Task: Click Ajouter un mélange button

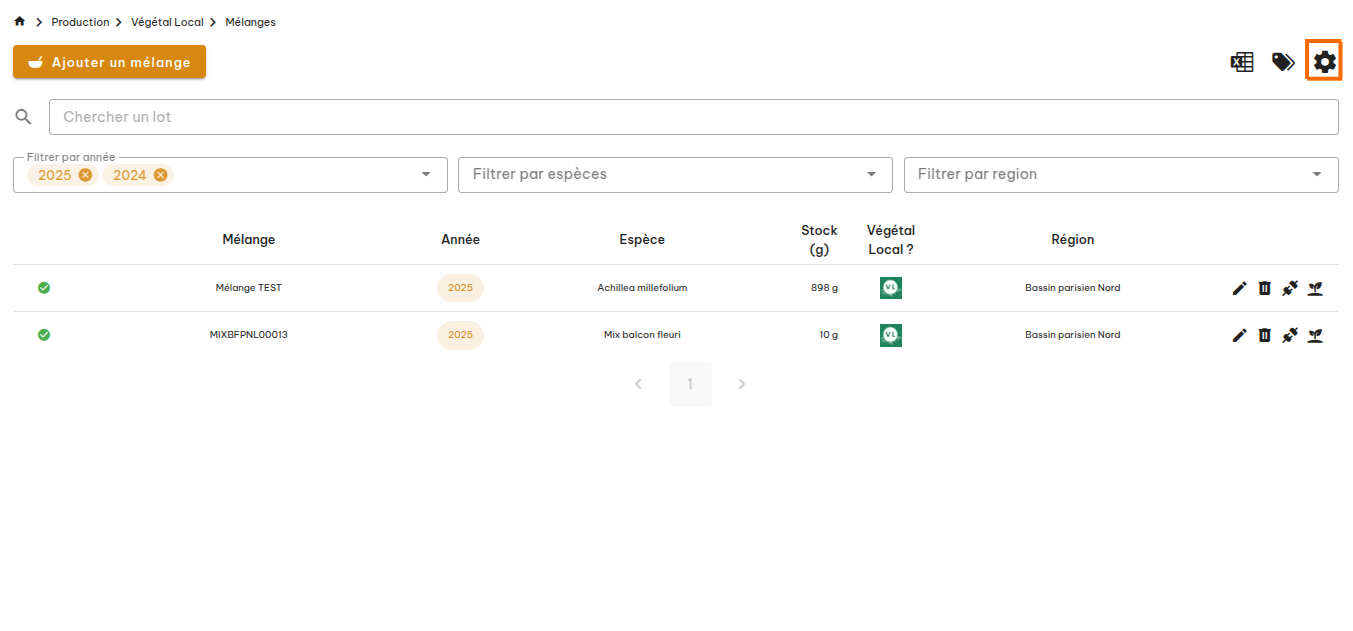Action: pyautogui.click(x=109, y=62)
